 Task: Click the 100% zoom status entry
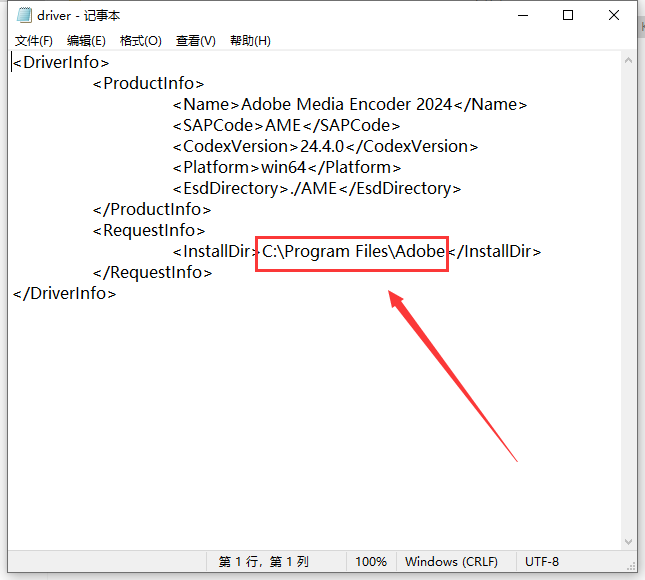pos(371,561)
